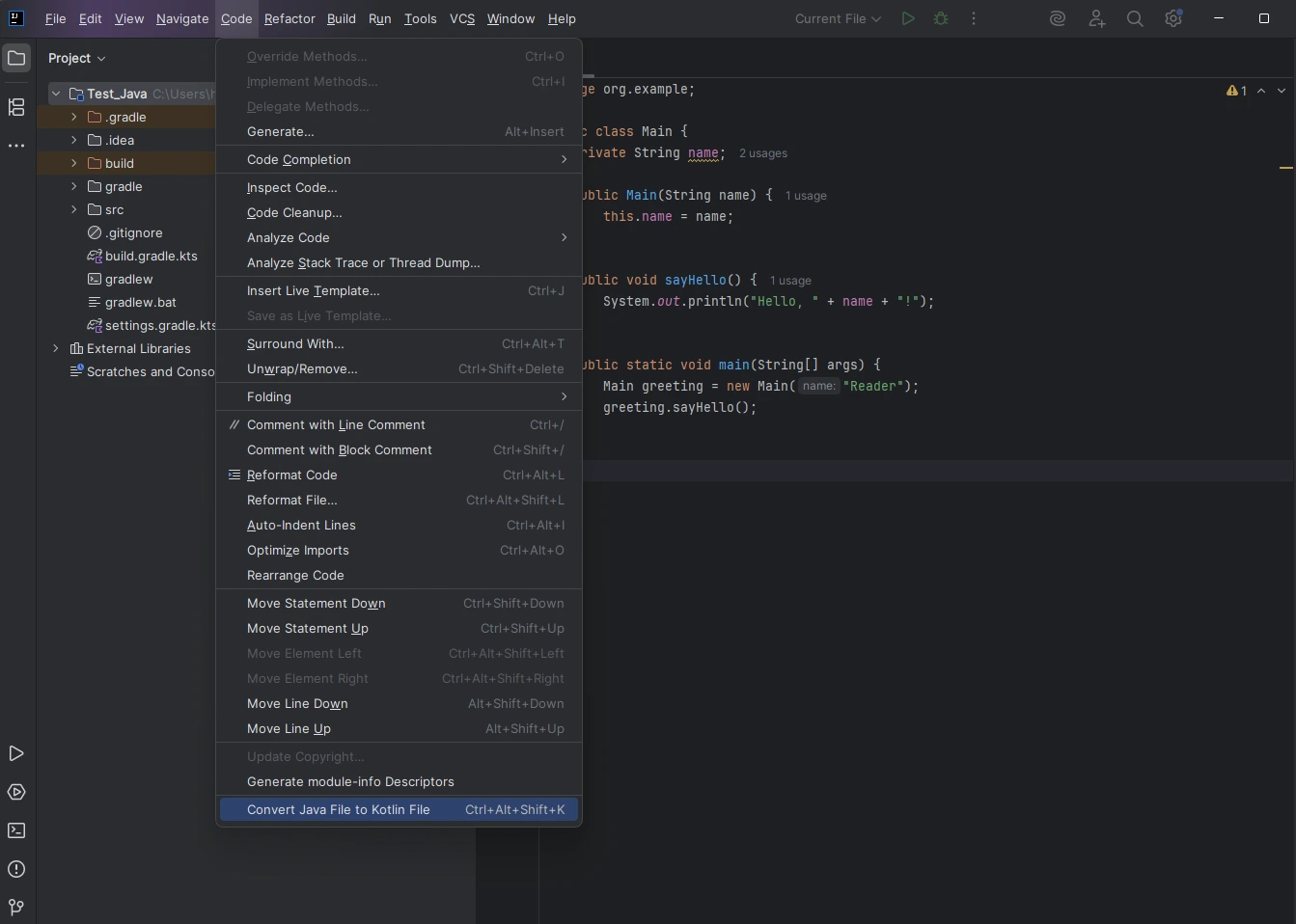This screenshot has width=1296, height=924.
Task: Click the IntelliJ logo icon
Action: coord(16,18)
